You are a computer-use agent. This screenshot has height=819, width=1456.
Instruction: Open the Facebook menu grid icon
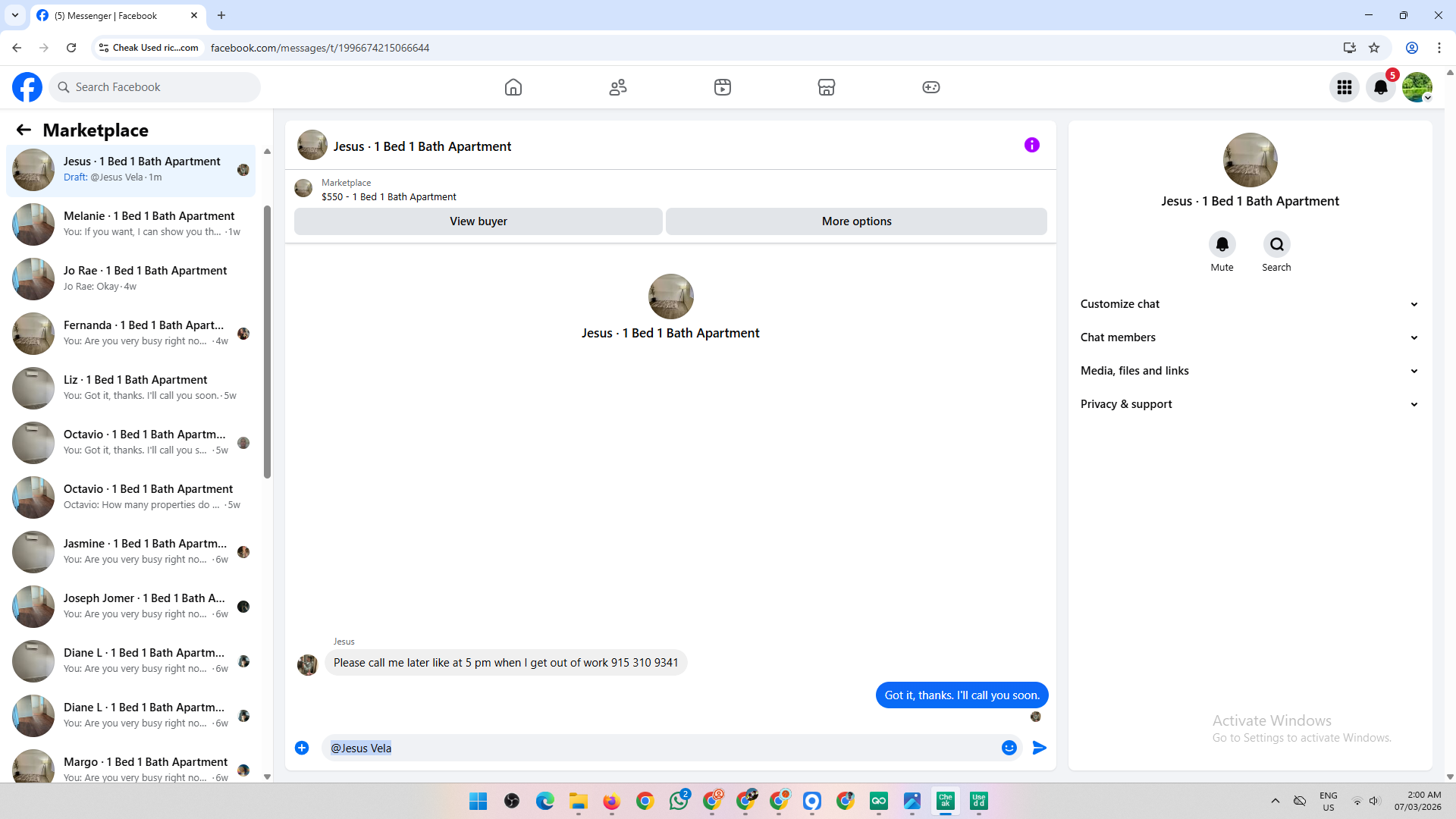(1345, 87)
